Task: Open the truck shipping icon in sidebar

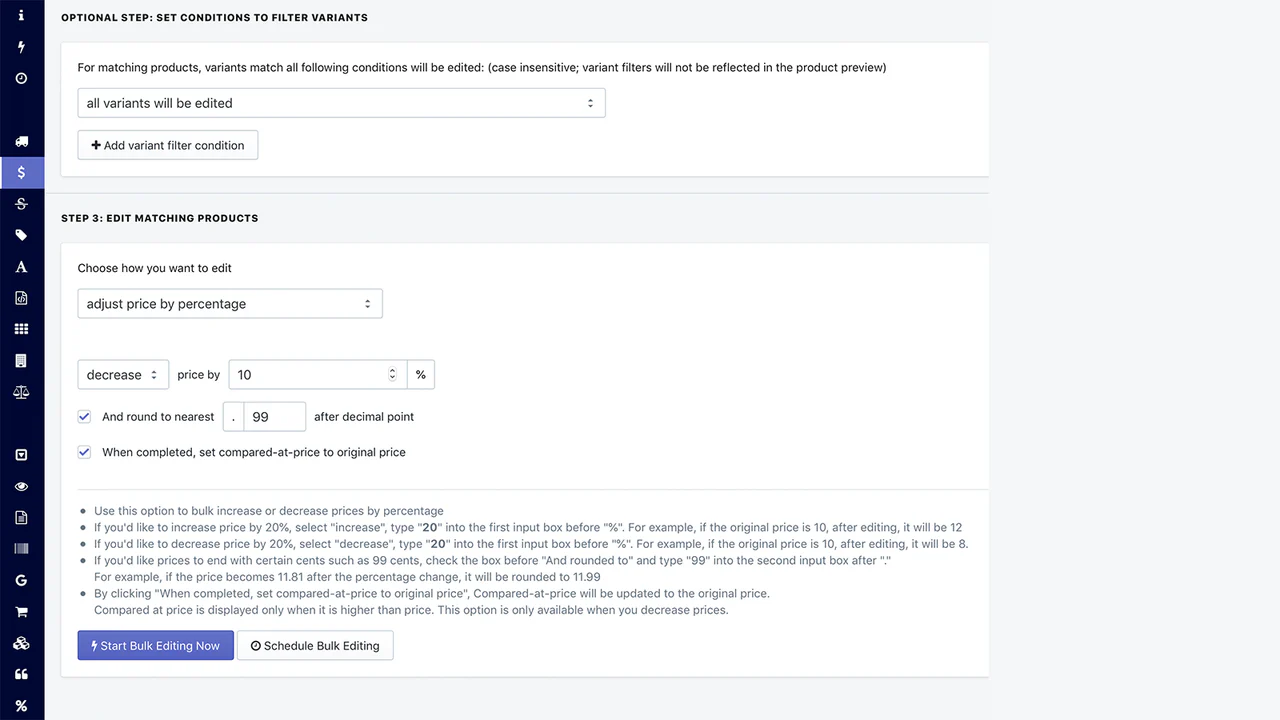Action: tap(21, 141)
